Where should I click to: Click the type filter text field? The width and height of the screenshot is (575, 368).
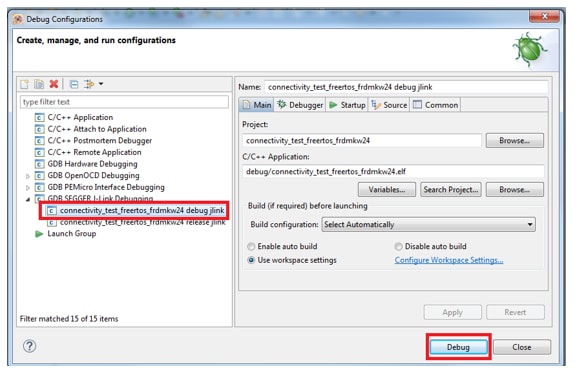124,102
